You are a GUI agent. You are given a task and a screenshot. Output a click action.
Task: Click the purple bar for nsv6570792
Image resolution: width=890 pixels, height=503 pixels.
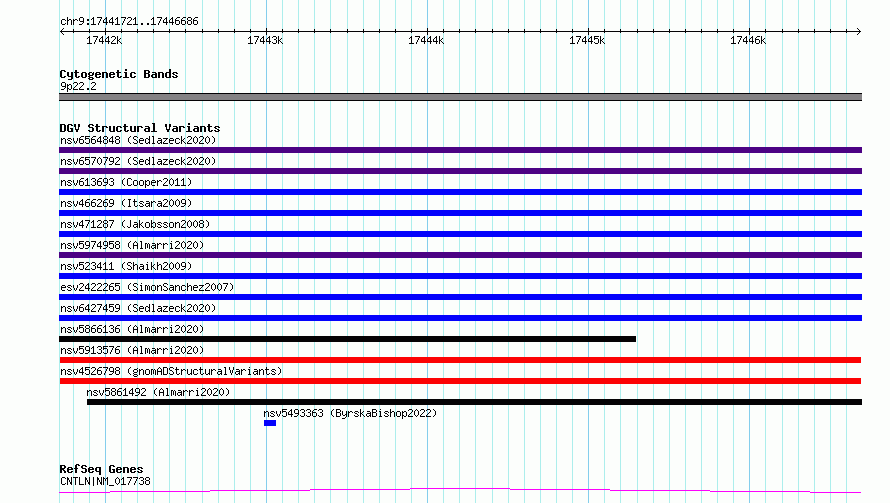point(460,171)
